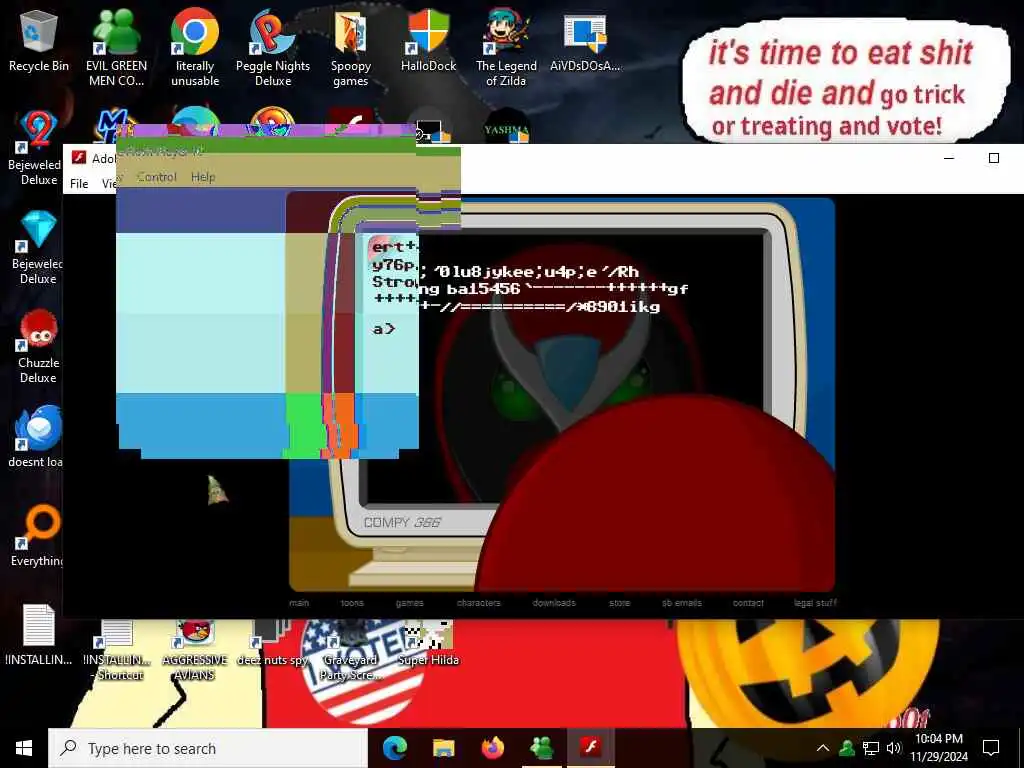1024x768 pixels.
Task: Launch The Legend of Zilda
Action: click(506, 49)
